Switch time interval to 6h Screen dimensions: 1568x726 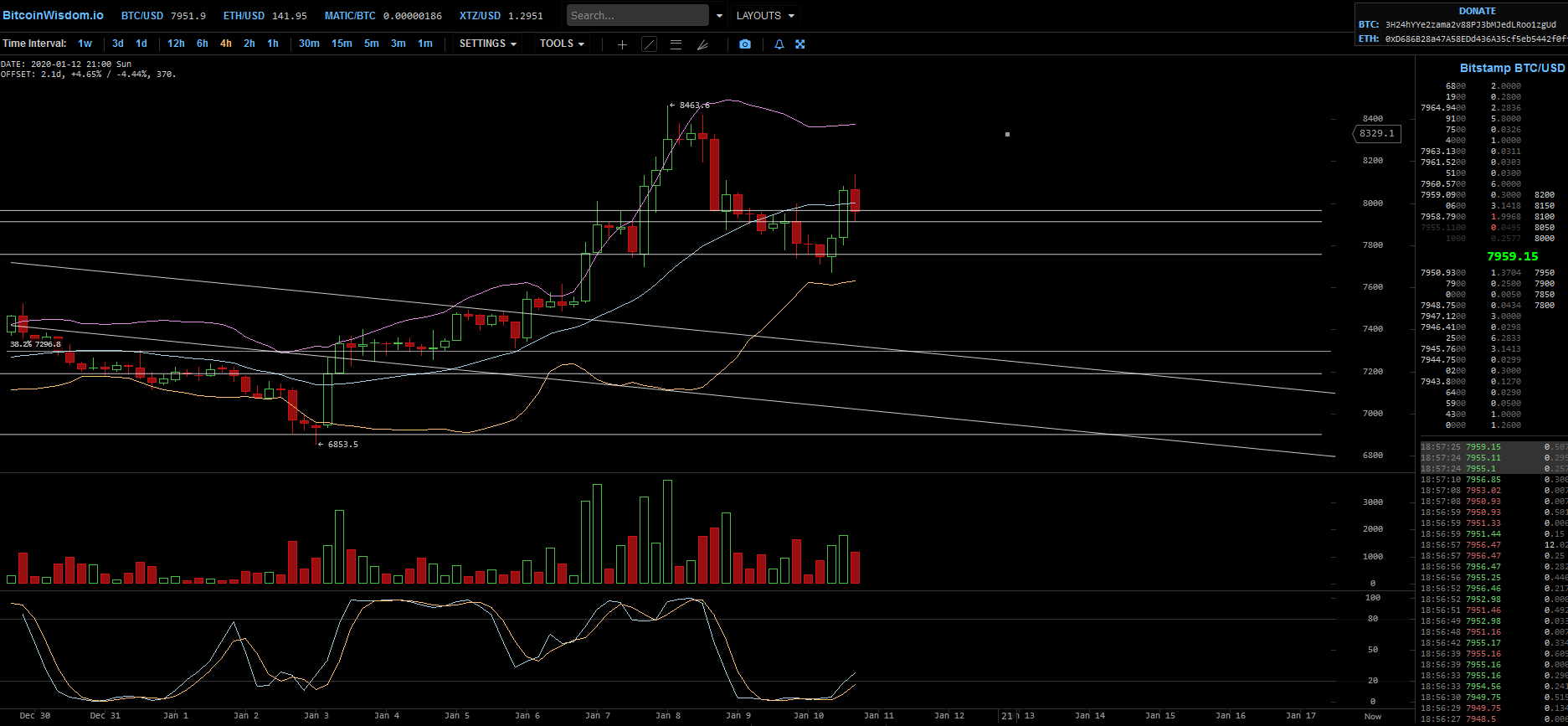point(203,44)
